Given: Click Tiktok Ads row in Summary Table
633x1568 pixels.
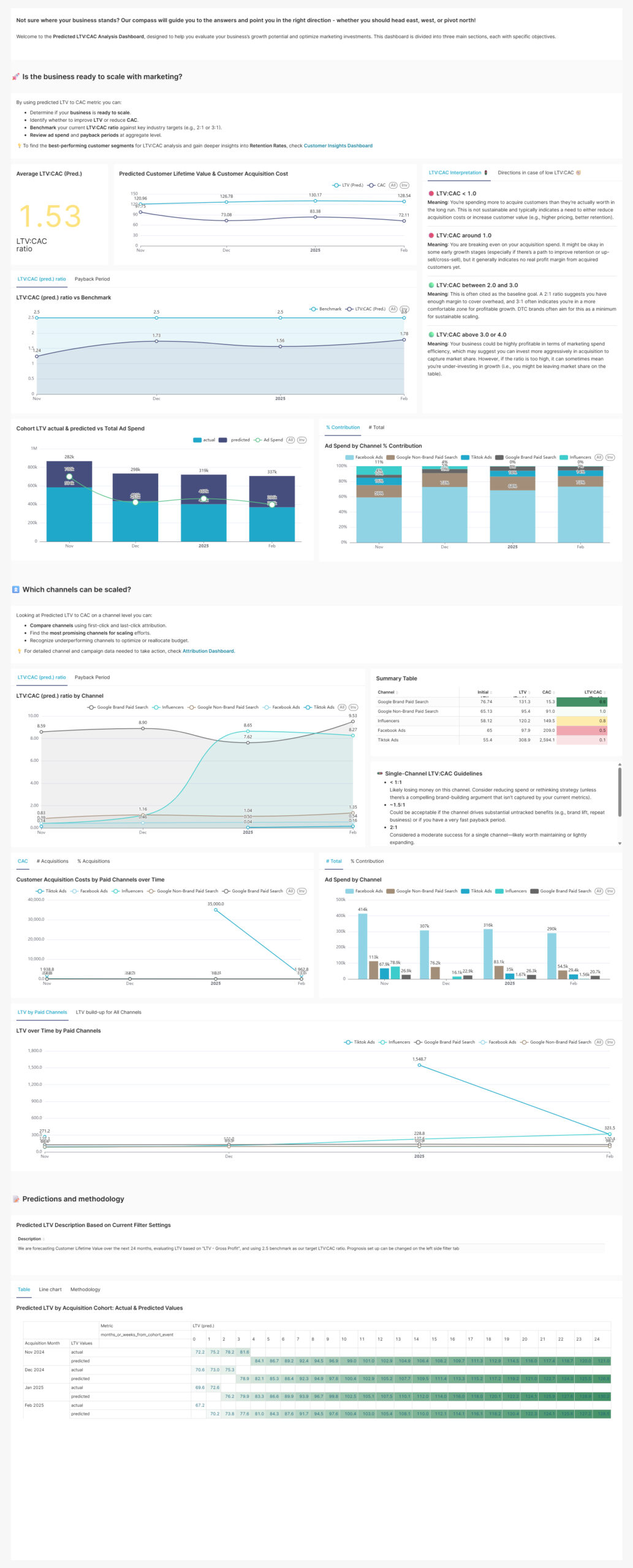Looking at the screenshot, I should tap(491, 740).
